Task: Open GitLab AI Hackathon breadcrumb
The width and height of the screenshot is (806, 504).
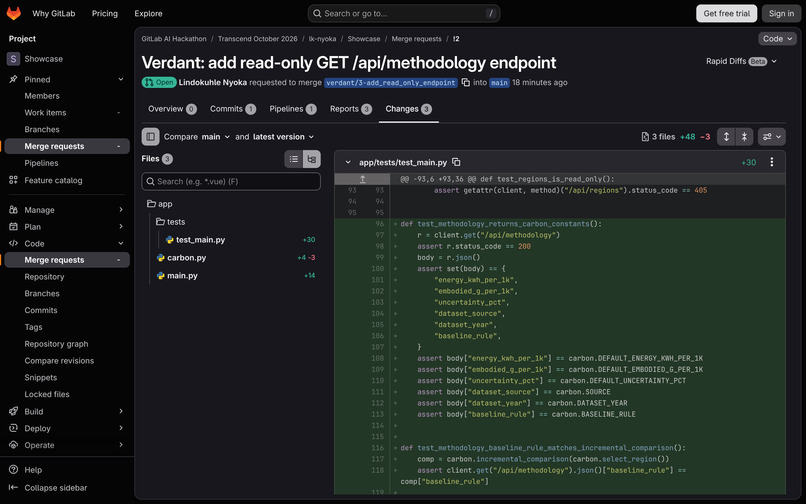Action: pyautogui.click(x=174, y=39)
